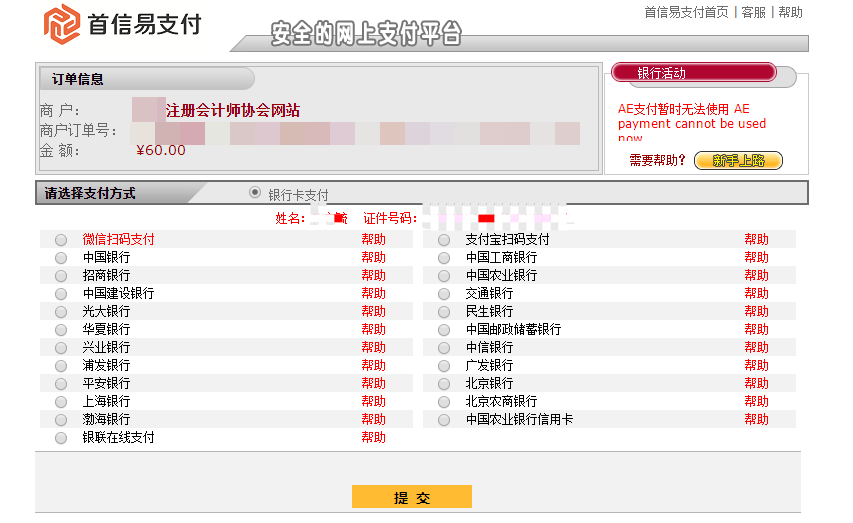
Task: Open 帮助 link for 广发银行
Action: 757,365
